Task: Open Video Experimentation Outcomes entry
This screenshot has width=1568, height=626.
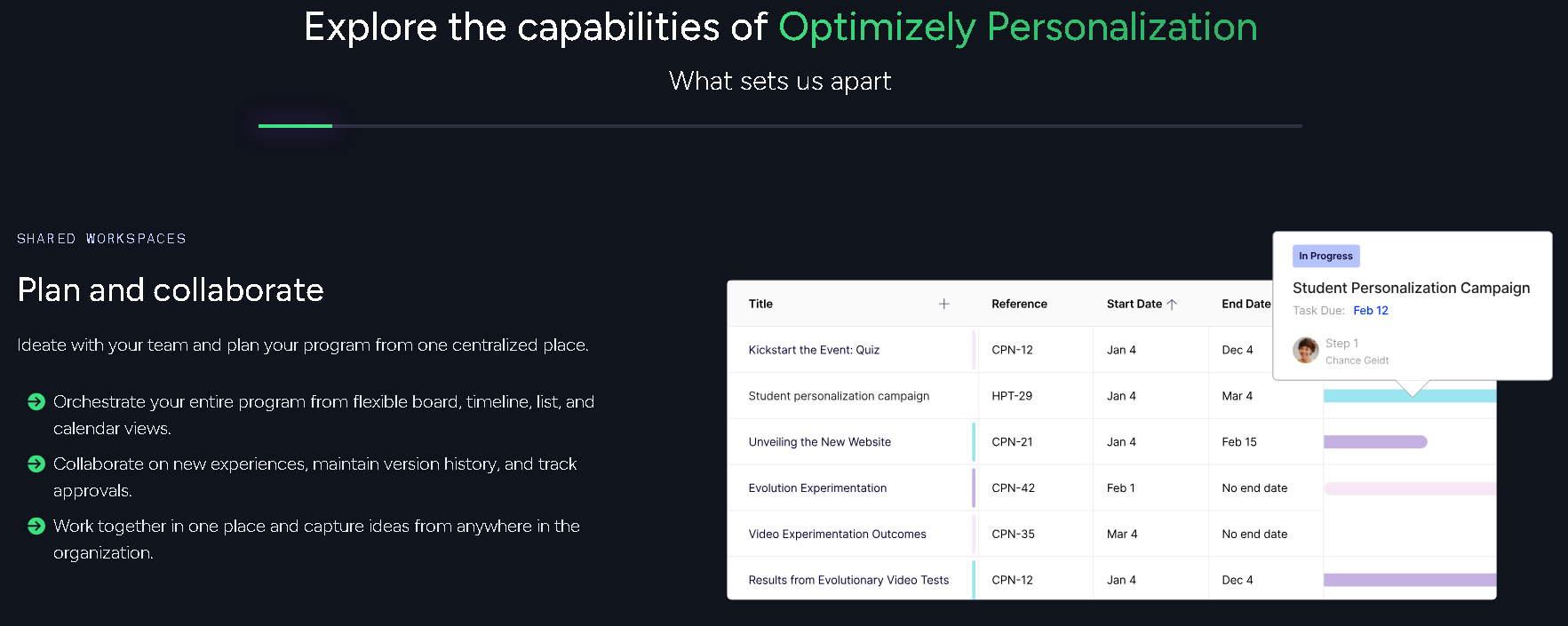Action: [837, 535]
